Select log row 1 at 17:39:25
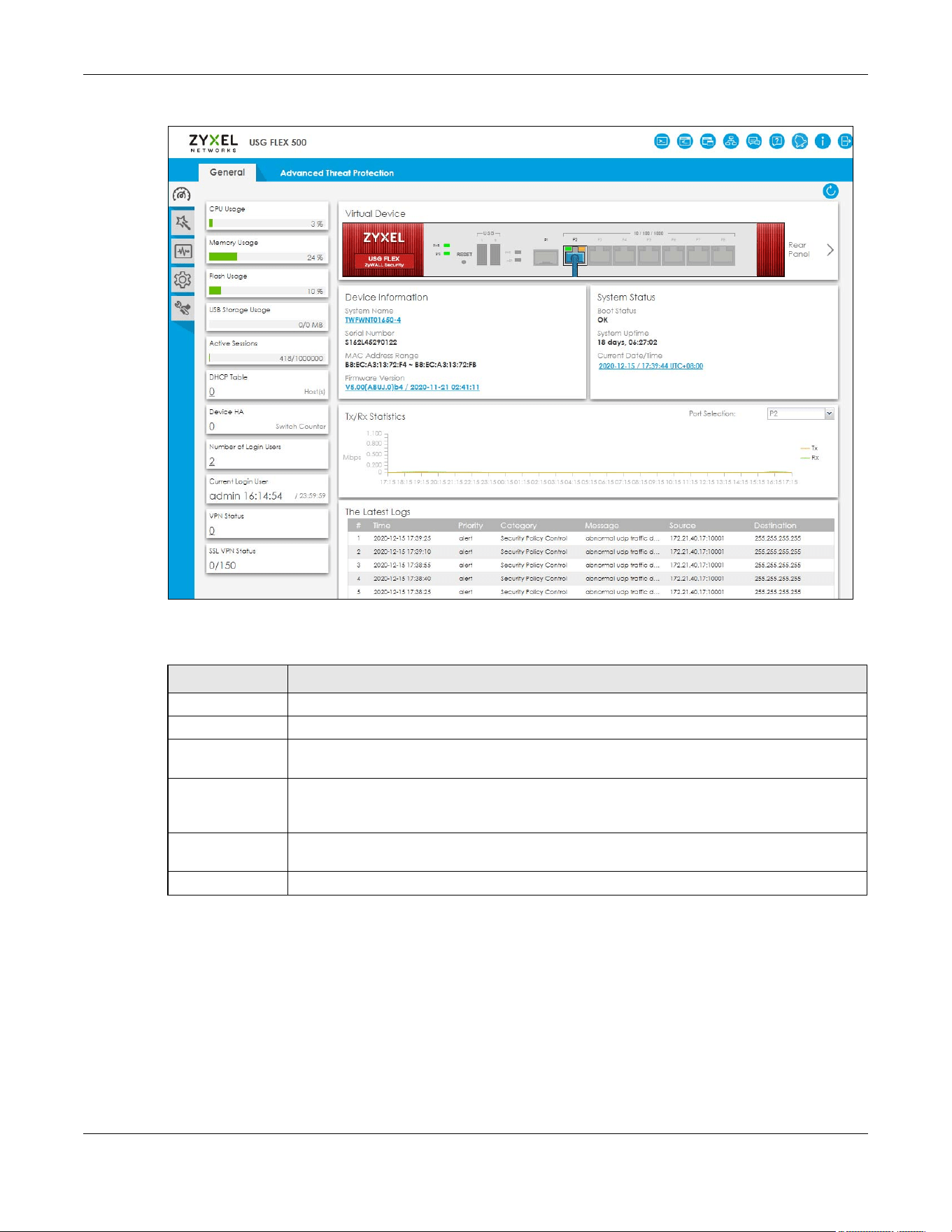Image resolution: width=952 pixels, height=1232 pixels. [x=590, y=539]
